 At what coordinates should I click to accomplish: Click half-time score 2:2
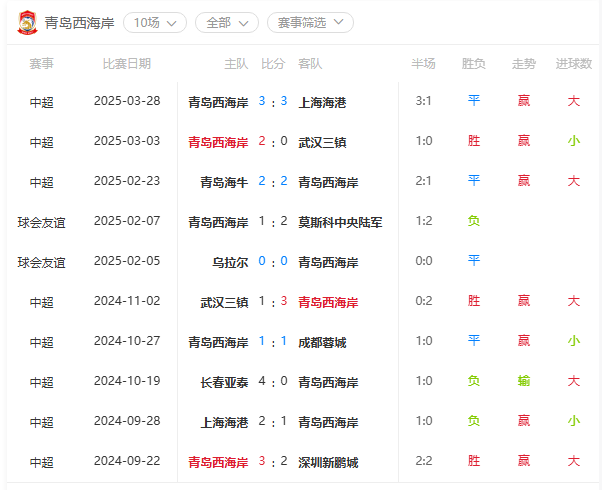423,461
